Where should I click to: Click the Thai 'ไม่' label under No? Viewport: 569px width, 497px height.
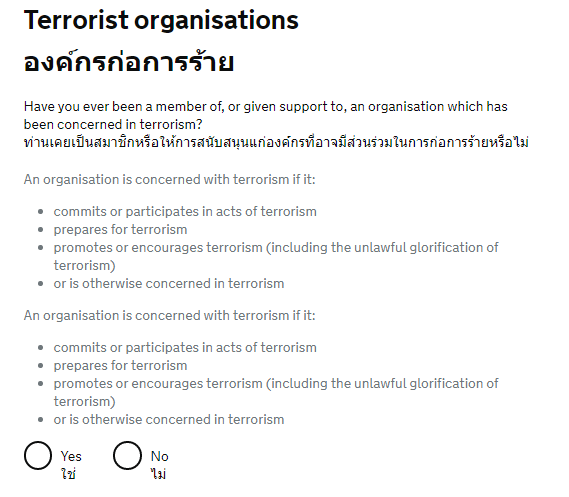tap(158, 473)
